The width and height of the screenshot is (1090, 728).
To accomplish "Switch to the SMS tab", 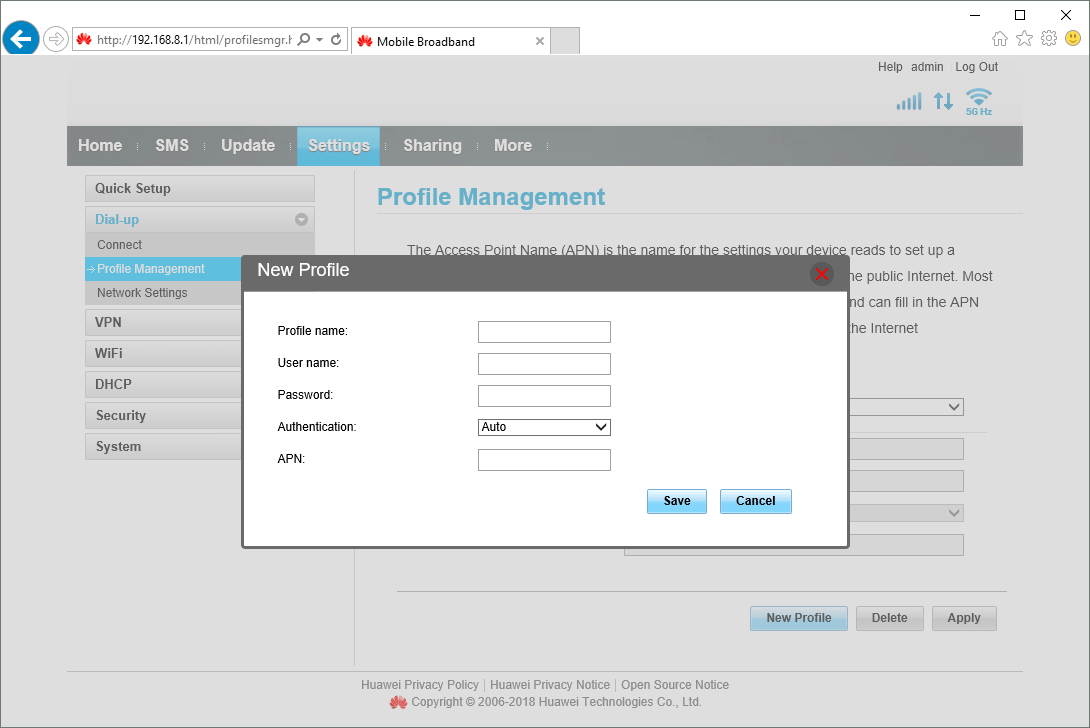I will coord(172,146).
